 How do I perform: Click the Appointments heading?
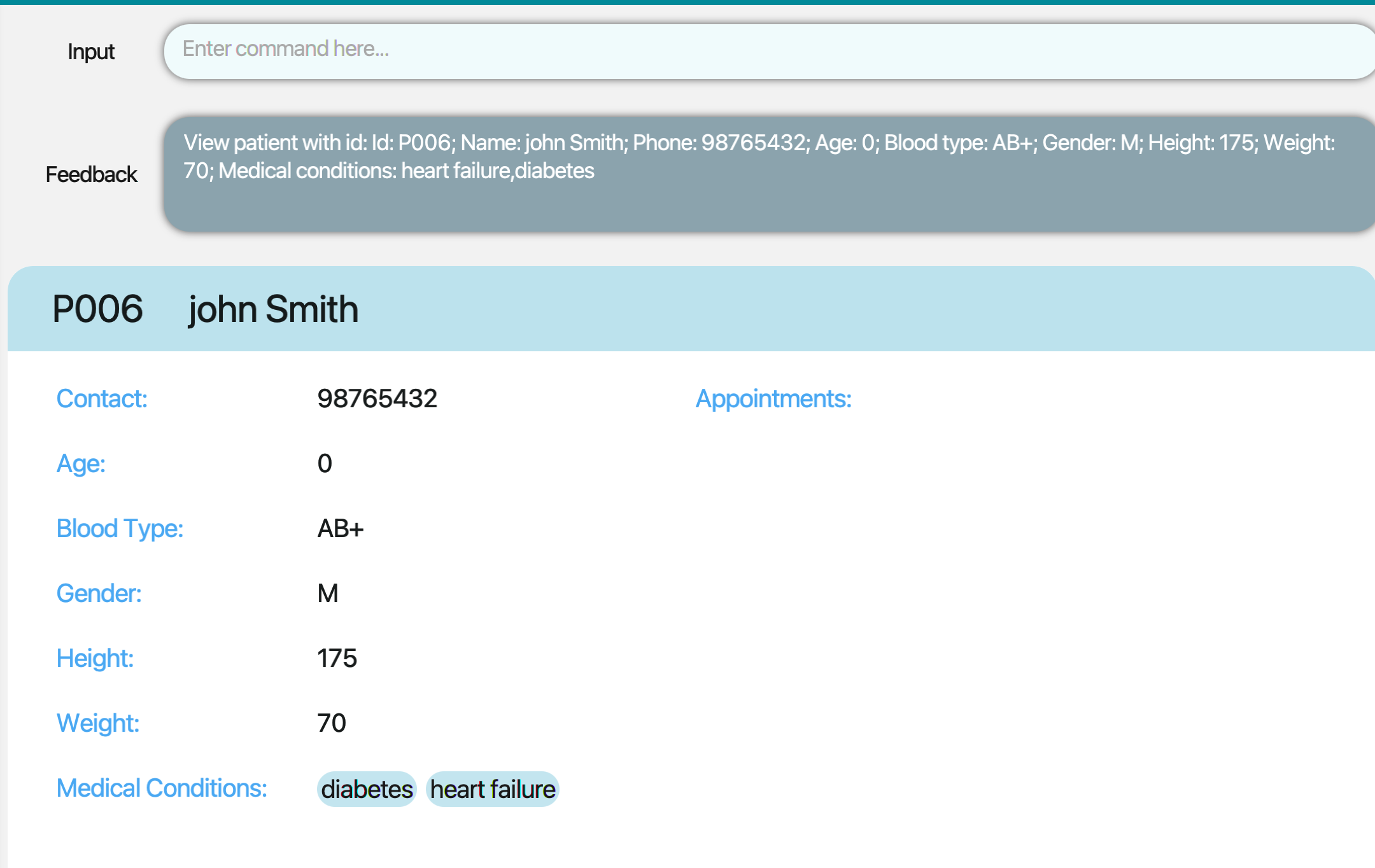(773, 399)
